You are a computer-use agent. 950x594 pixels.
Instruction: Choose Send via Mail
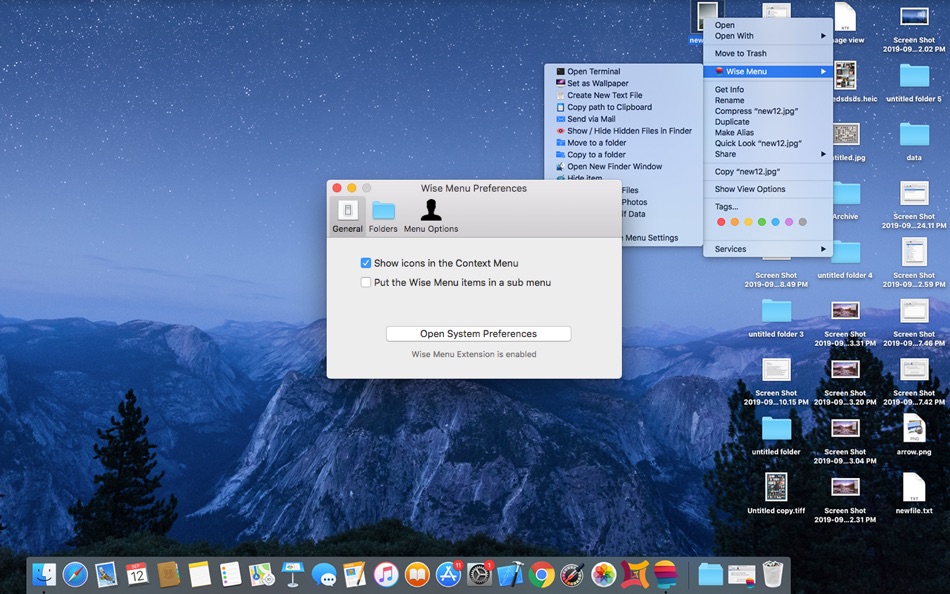[623, 119]
